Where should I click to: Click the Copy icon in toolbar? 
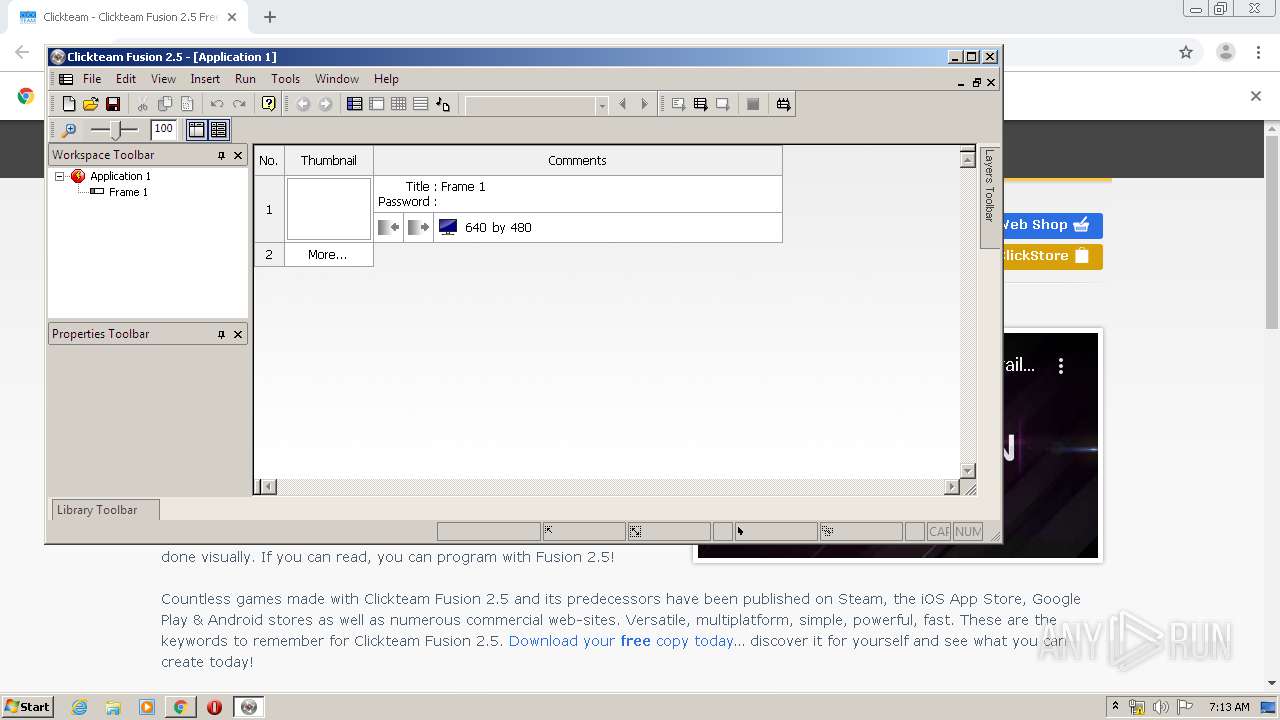tap(165, 104)
